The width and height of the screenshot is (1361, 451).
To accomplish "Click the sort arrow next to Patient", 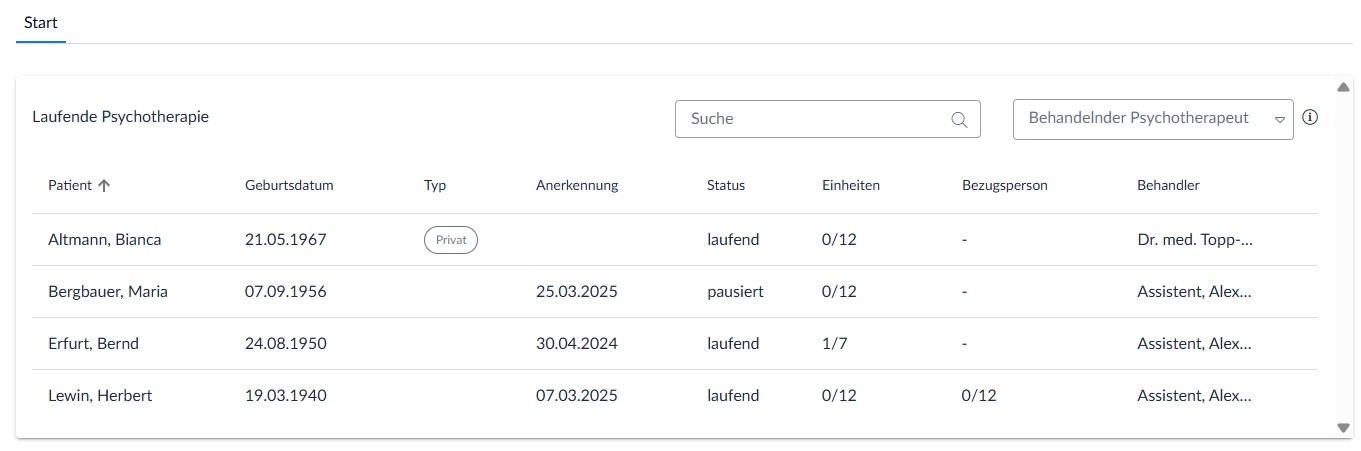I will tap(104, 185).
